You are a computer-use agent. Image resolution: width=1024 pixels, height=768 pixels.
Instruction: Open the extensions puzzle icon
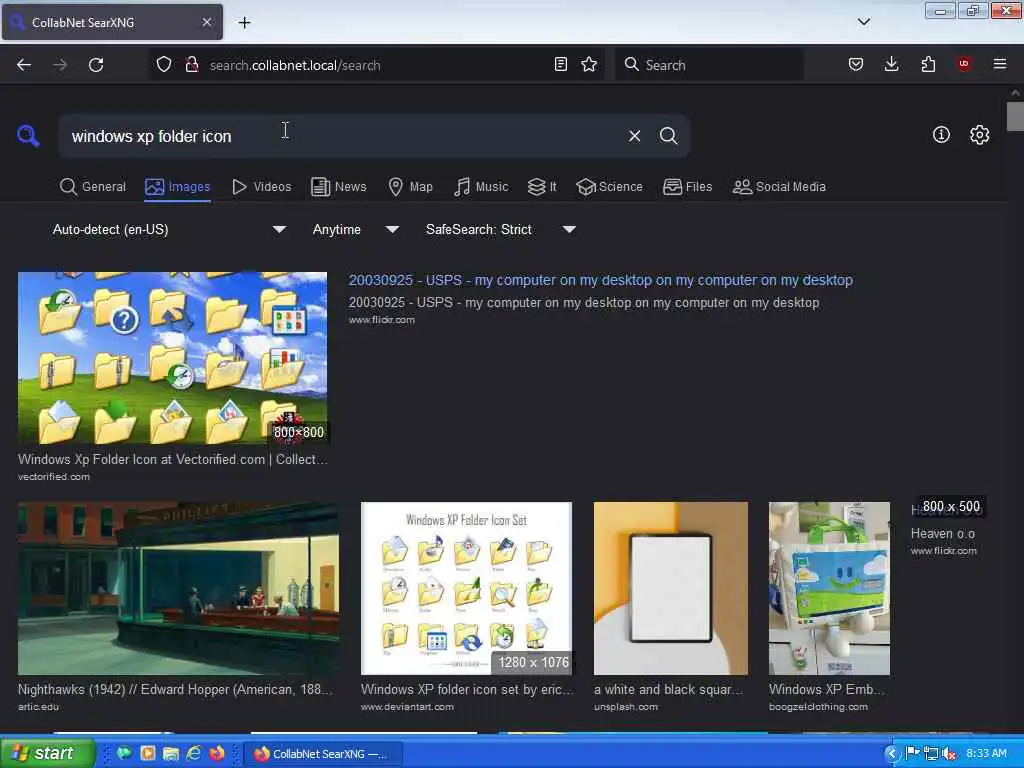coord(928,64)
